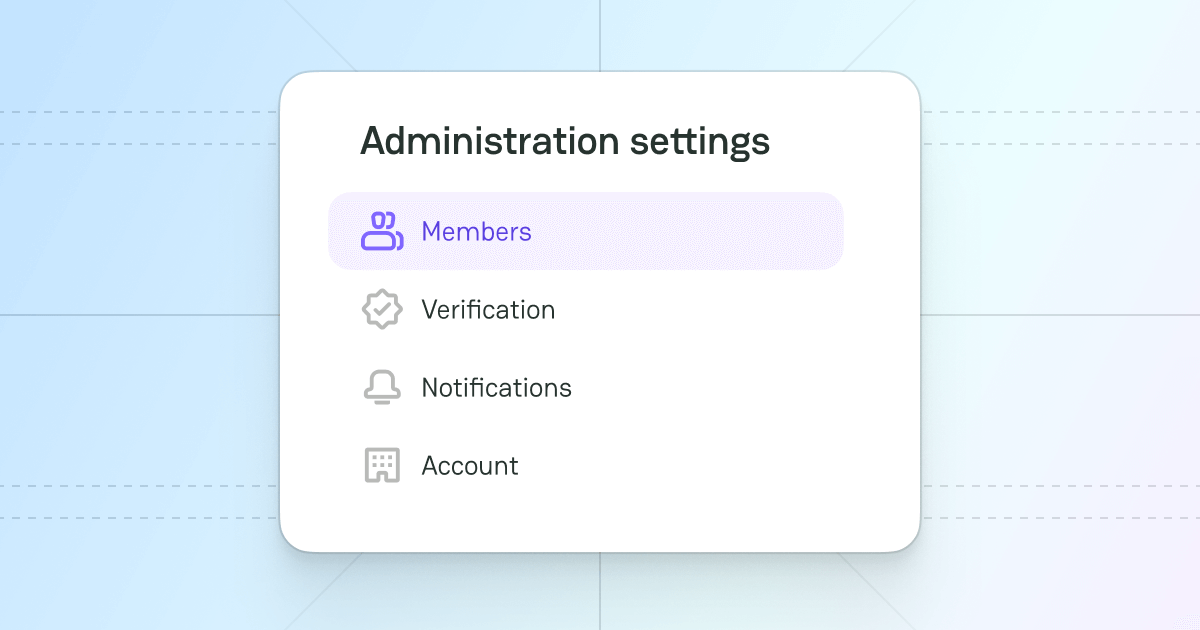Click the Administration settings heading
Viewport: 1200px width, 630px height.
coord(565,141)
